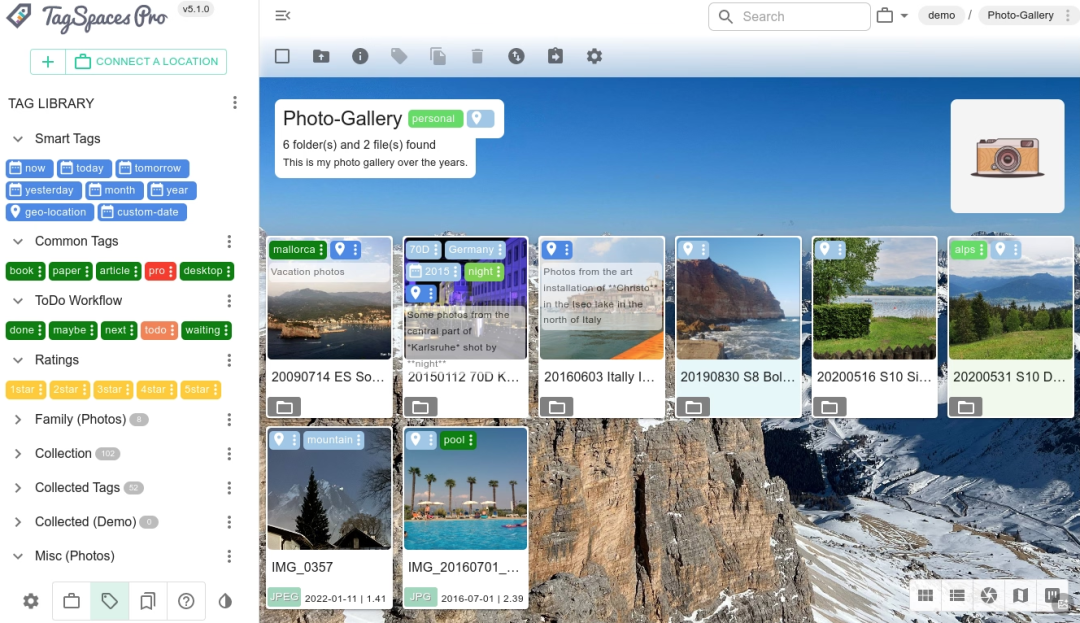Click Connect a Location button
This screenshot has width=1080, height=623.
pos(146,61)
